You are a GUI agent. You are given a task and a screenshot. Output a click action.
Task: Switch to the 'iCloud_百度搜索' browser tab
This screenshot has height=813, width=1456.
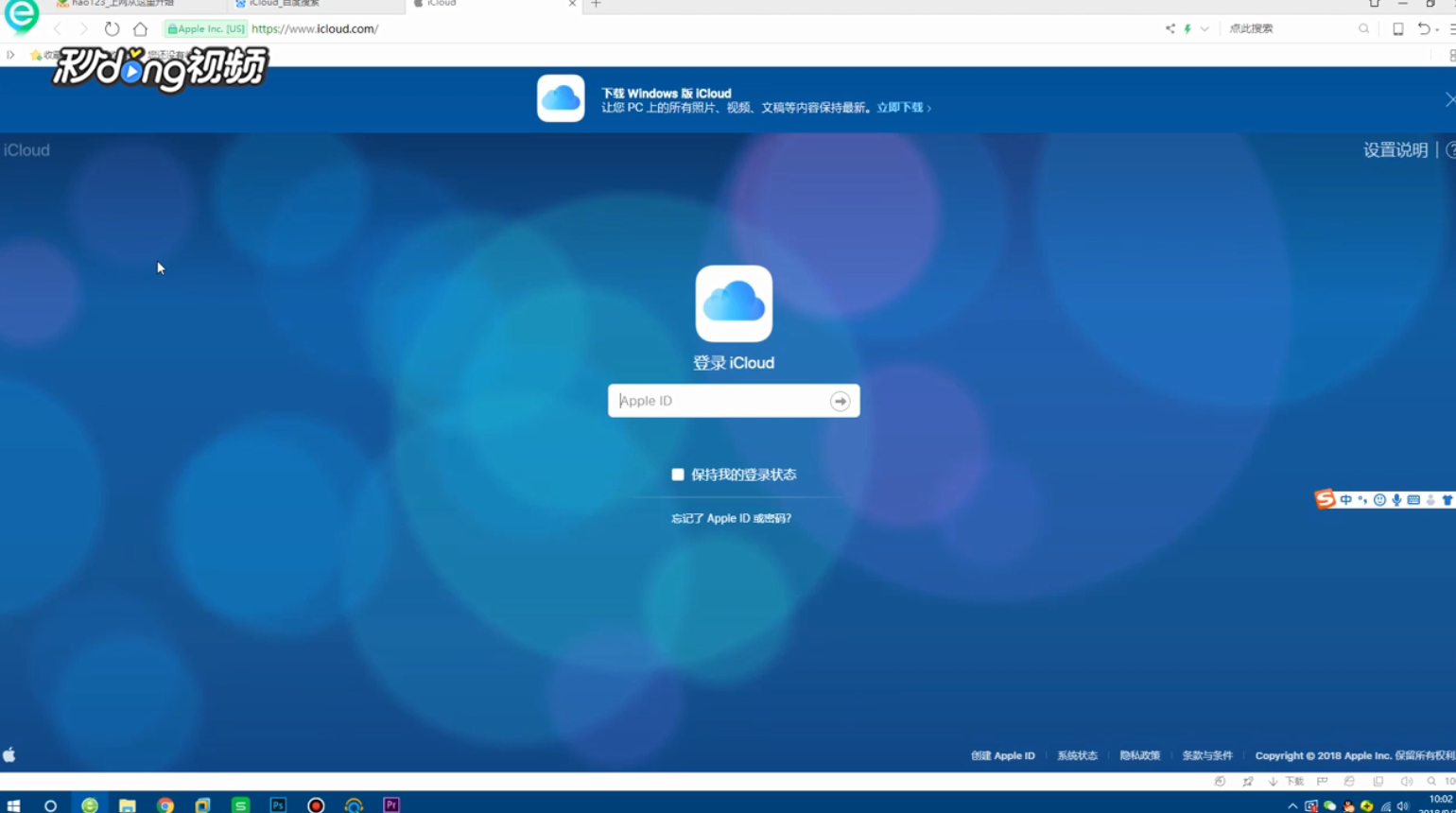[284, 4]
